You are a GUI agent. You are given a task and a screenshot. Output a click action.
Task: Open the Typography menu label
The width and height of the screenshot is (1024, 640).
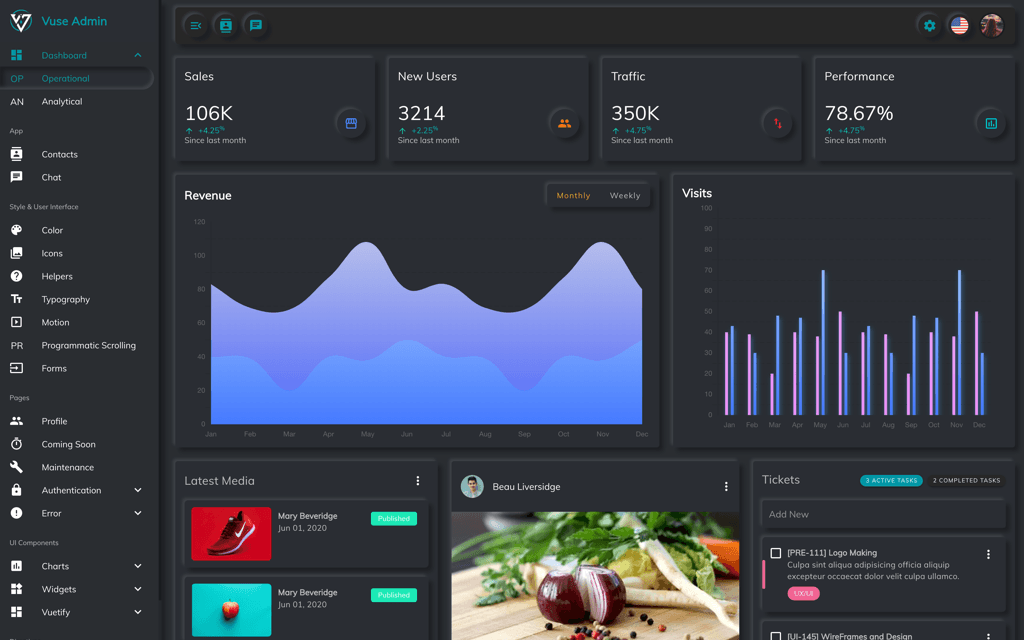65,299
